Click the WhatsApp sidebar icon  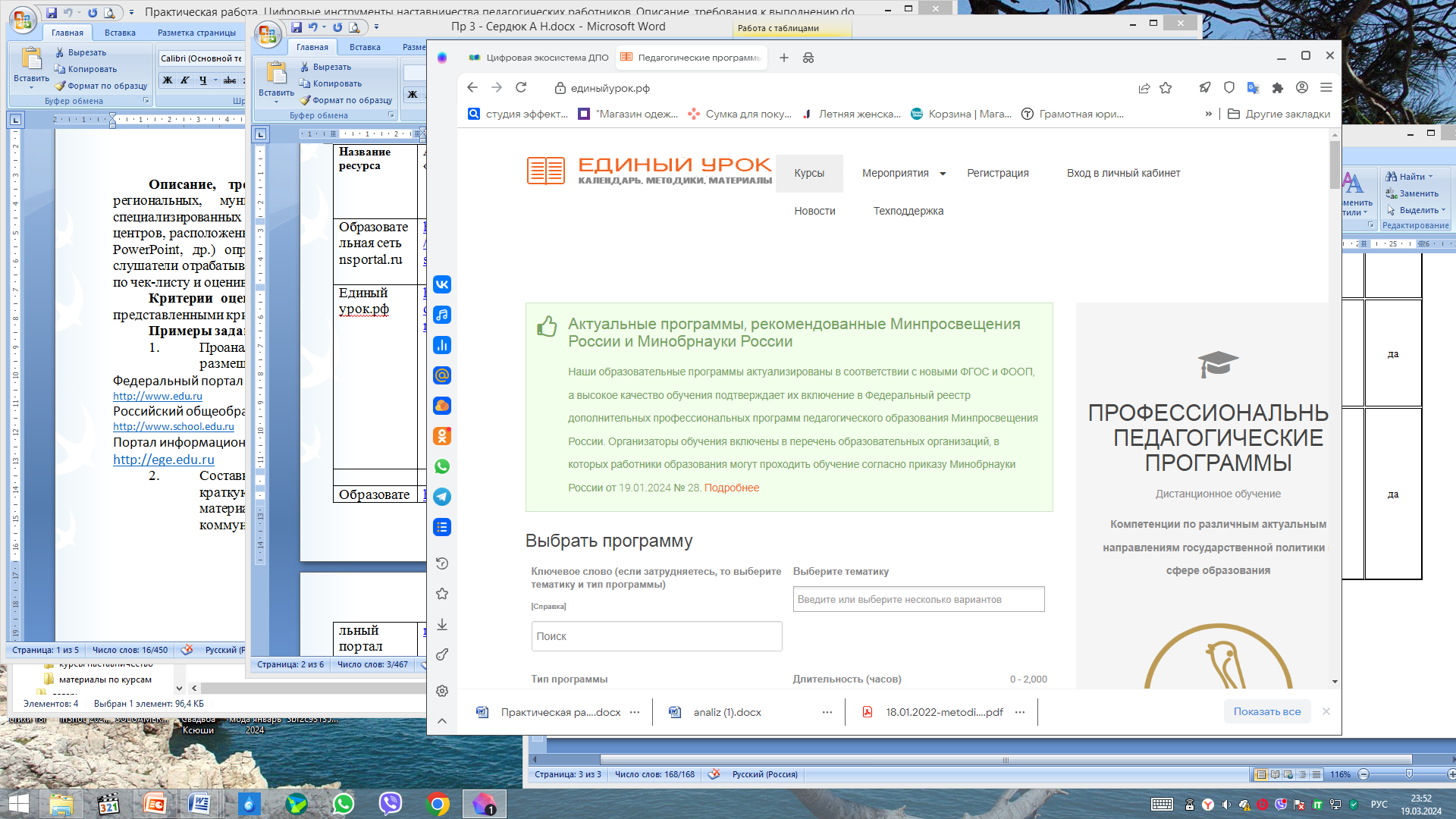coord(442,466)
